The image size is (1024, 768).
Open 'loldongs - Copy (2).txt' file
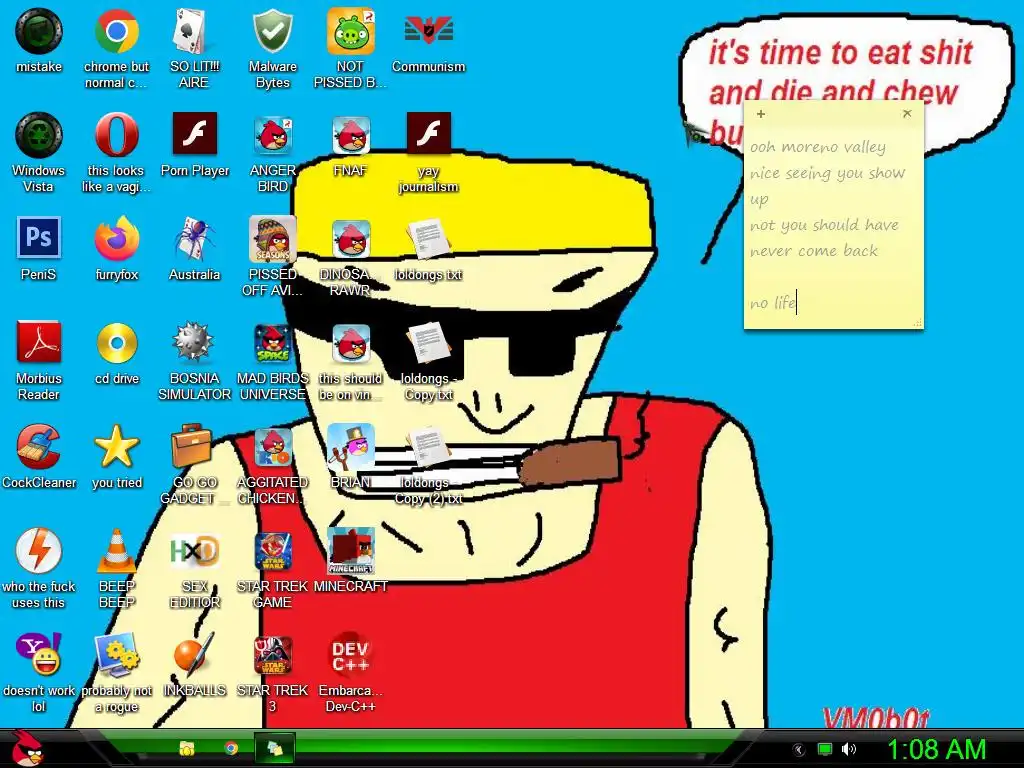point(428,447)
